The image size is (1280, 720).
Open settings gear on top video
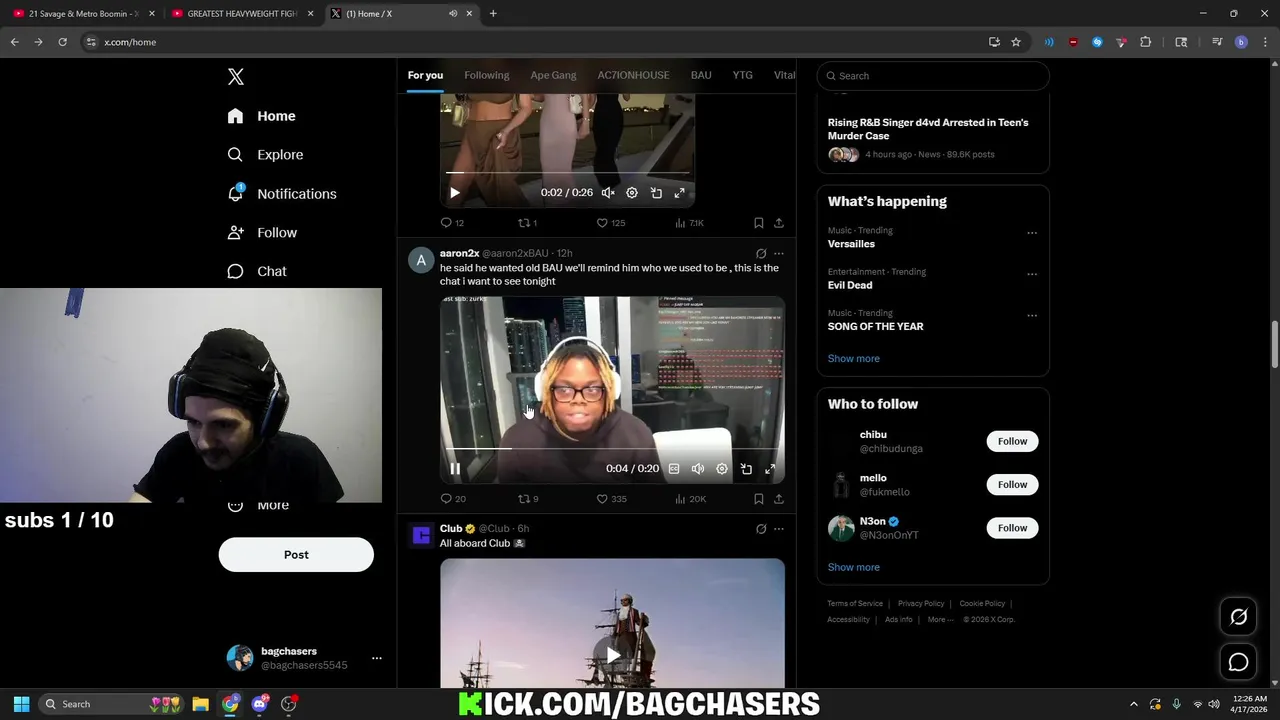(x=632, y=193)
